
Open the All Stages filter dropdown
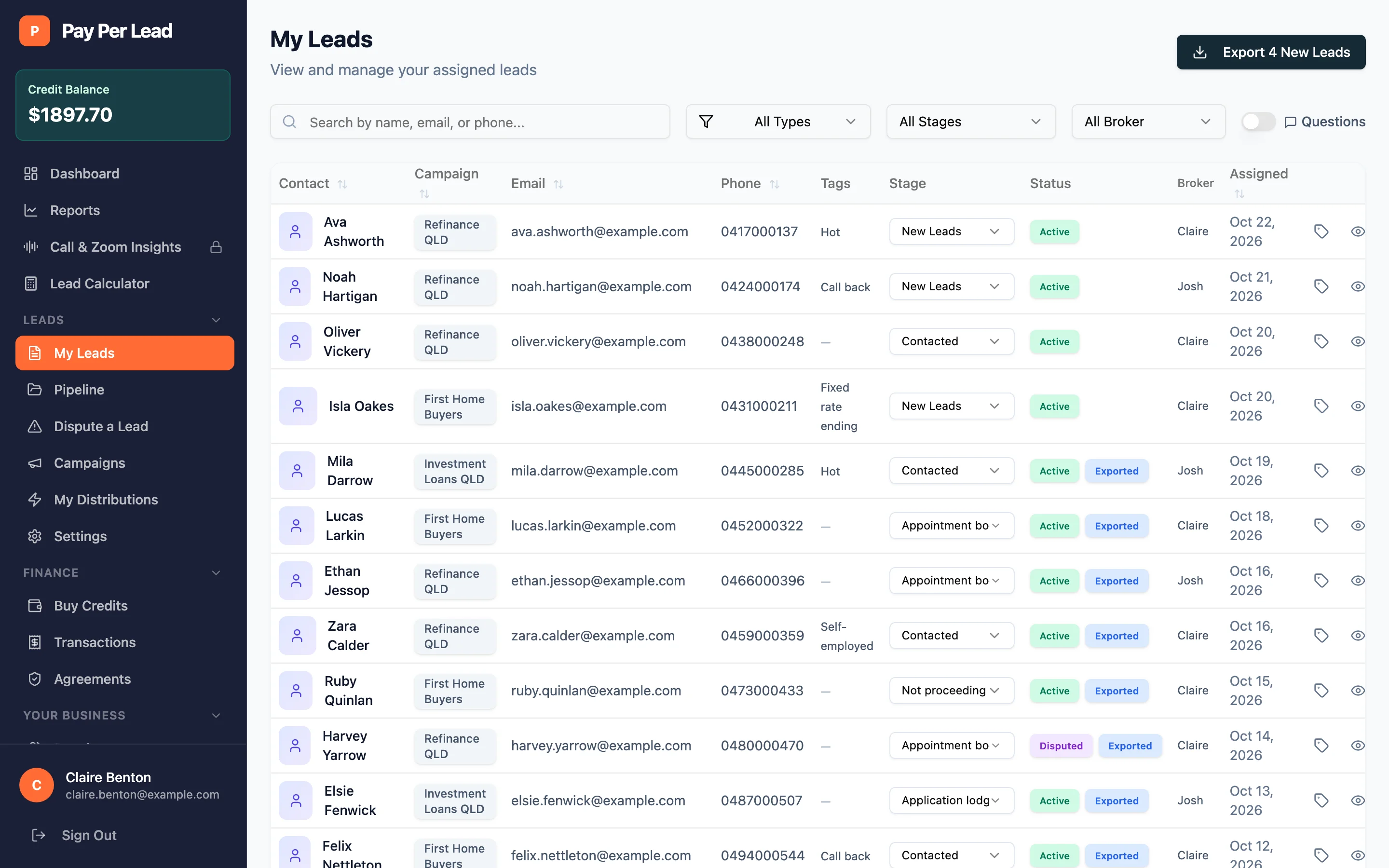click(x=970, y=122)
